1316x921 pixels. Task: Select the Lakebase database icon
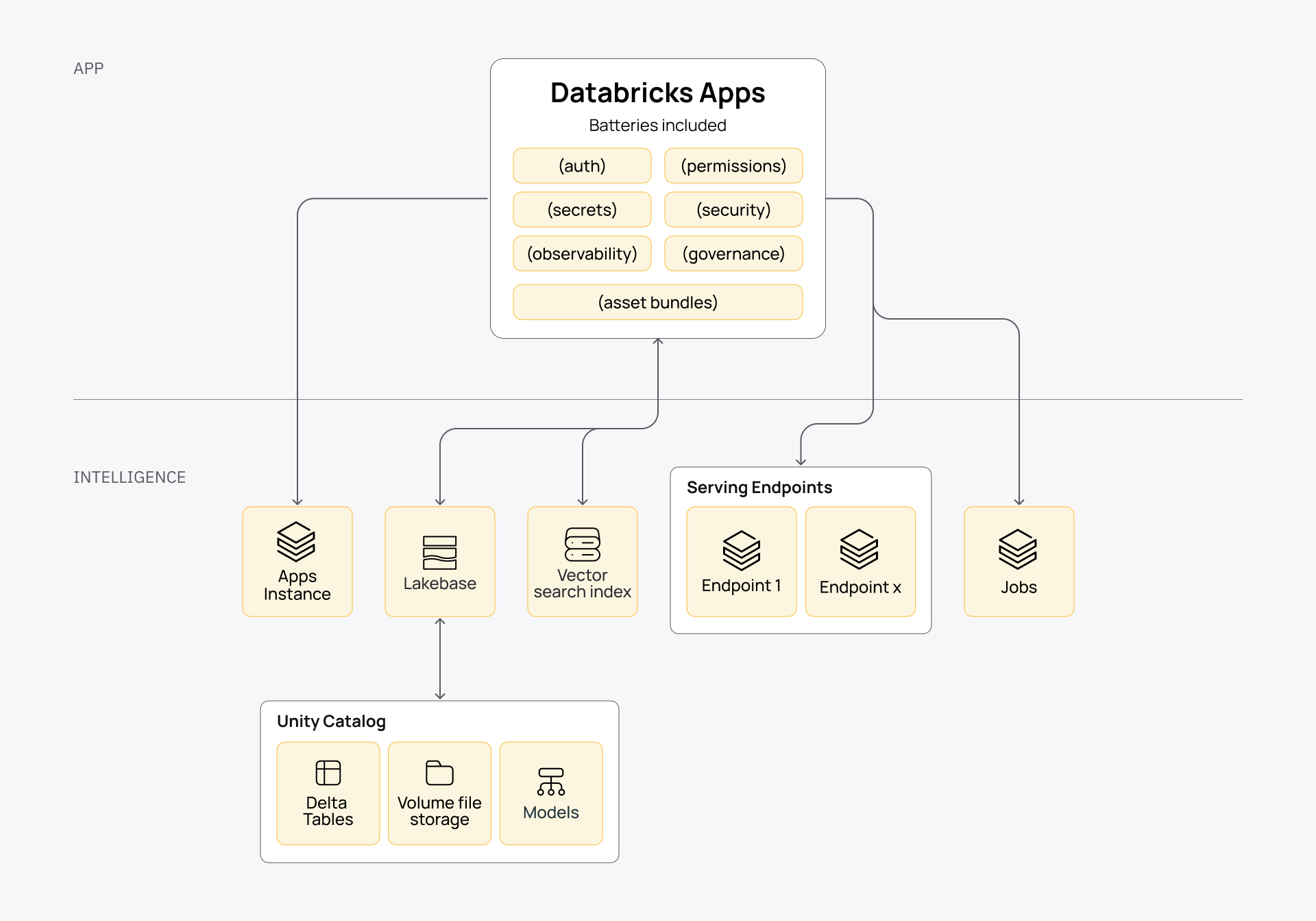(439, 552)
